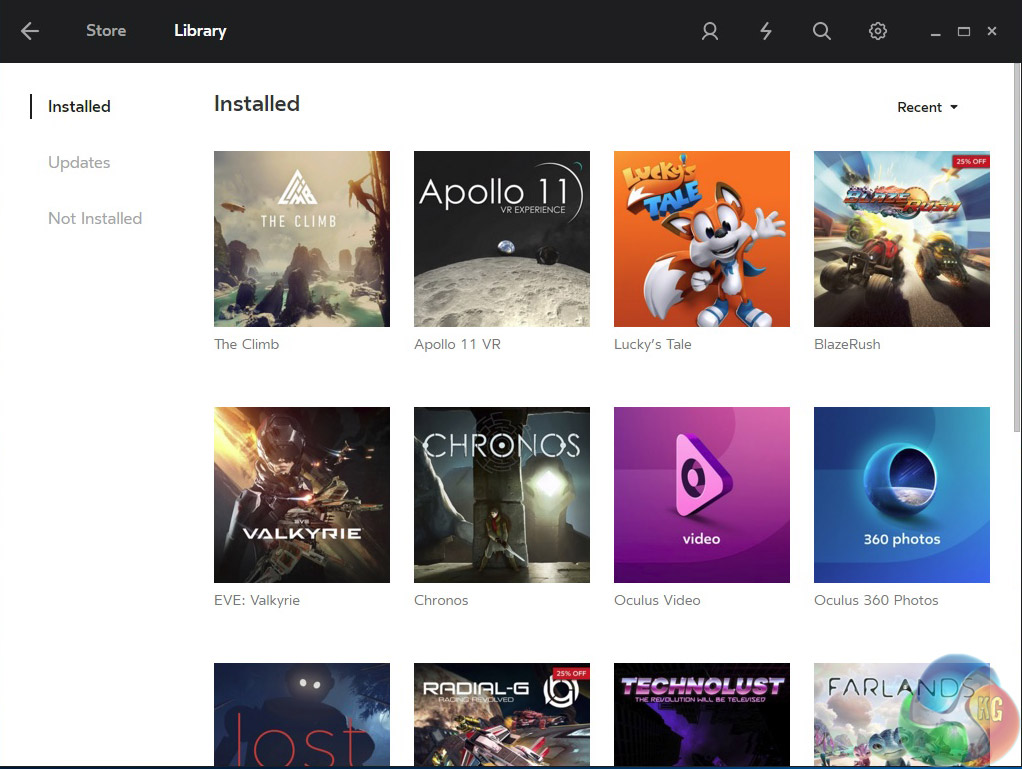The height and width of the screenshot is (769, 1022).
Task: Open the Technolust game thumbnail
Action: 702,714
